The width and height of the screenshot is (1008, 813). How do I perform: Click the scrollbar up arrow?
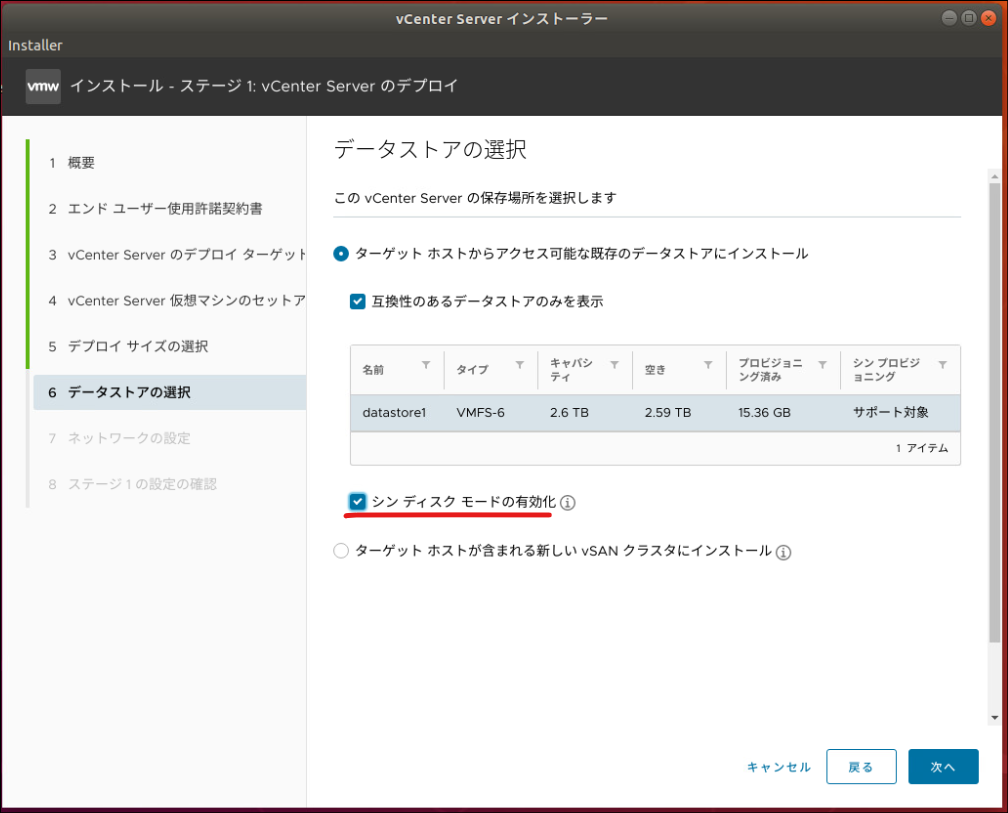pos(994,176)
